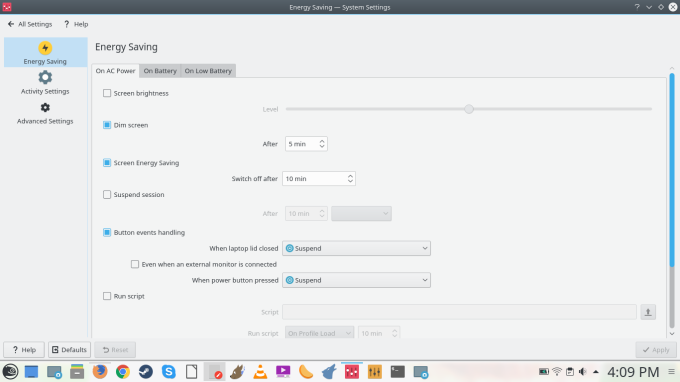Enable the Run script checkbox

click(x=107, y=296)
